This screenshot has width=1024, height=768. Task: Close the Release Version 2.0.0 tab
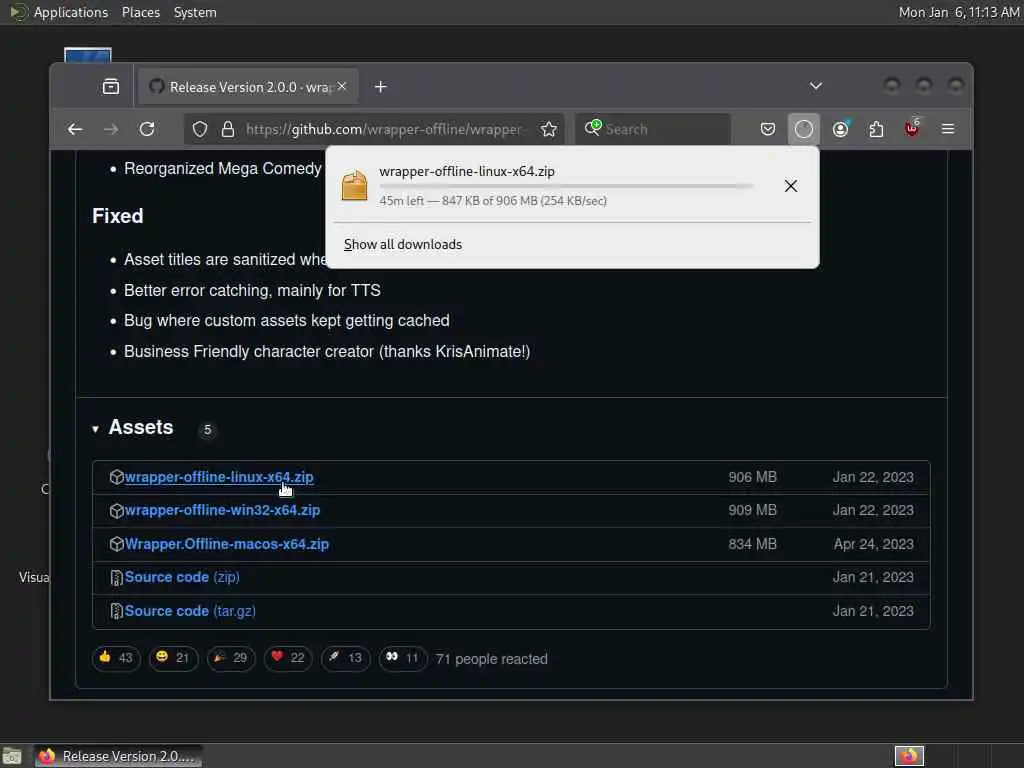pos(342,86)
